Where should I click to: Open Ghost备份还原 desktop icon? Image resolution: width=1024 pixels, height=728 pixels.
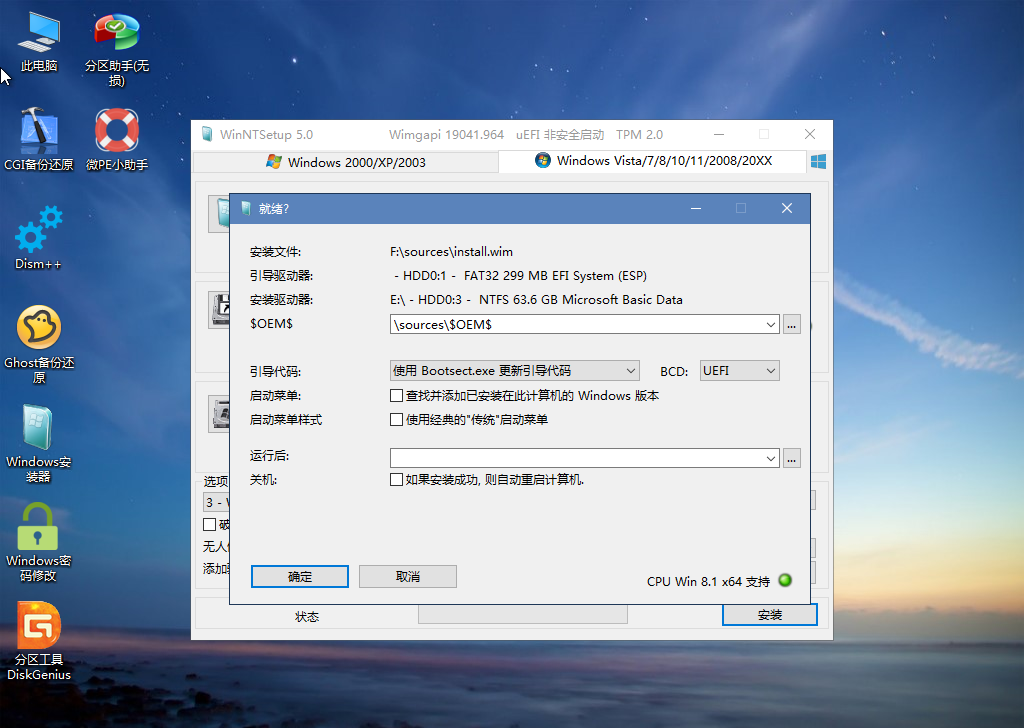click(39, 344)
